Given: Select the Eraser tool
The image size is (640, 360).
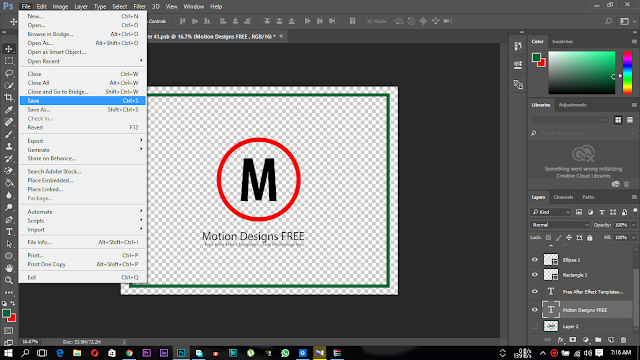Looking at the screenshot, I should 9,171.
